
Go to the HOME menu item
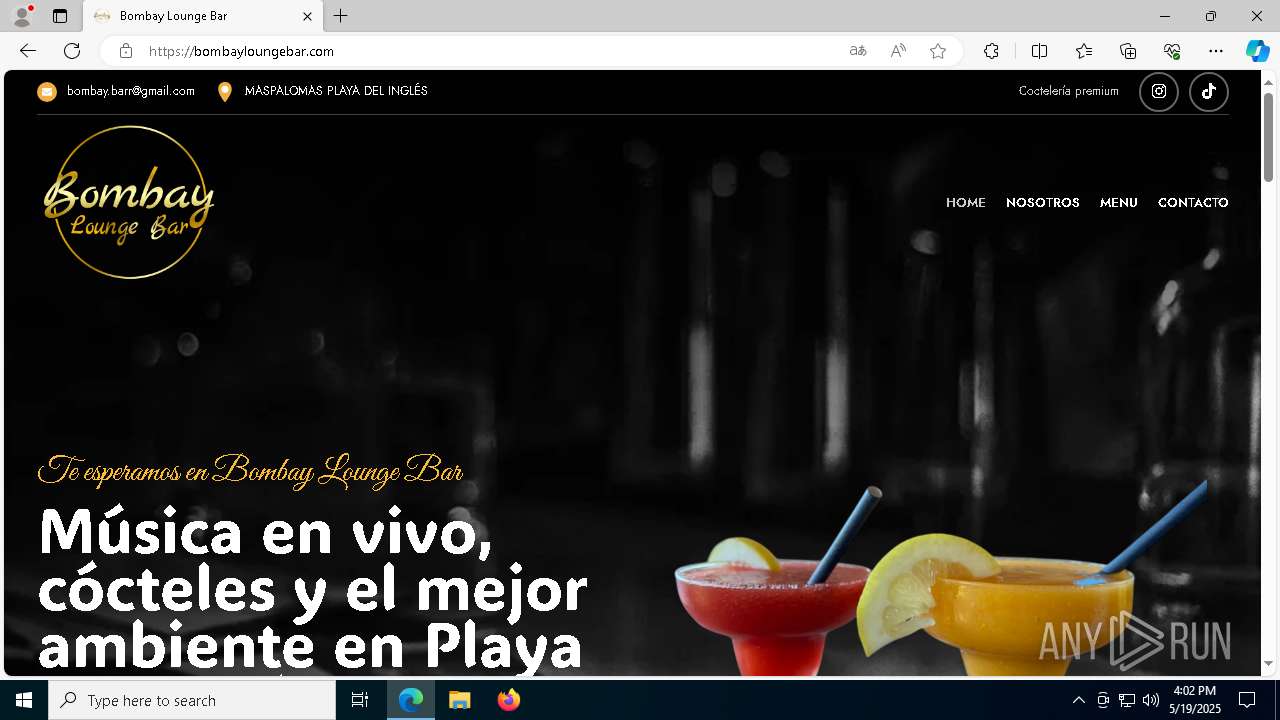(966, 203)
